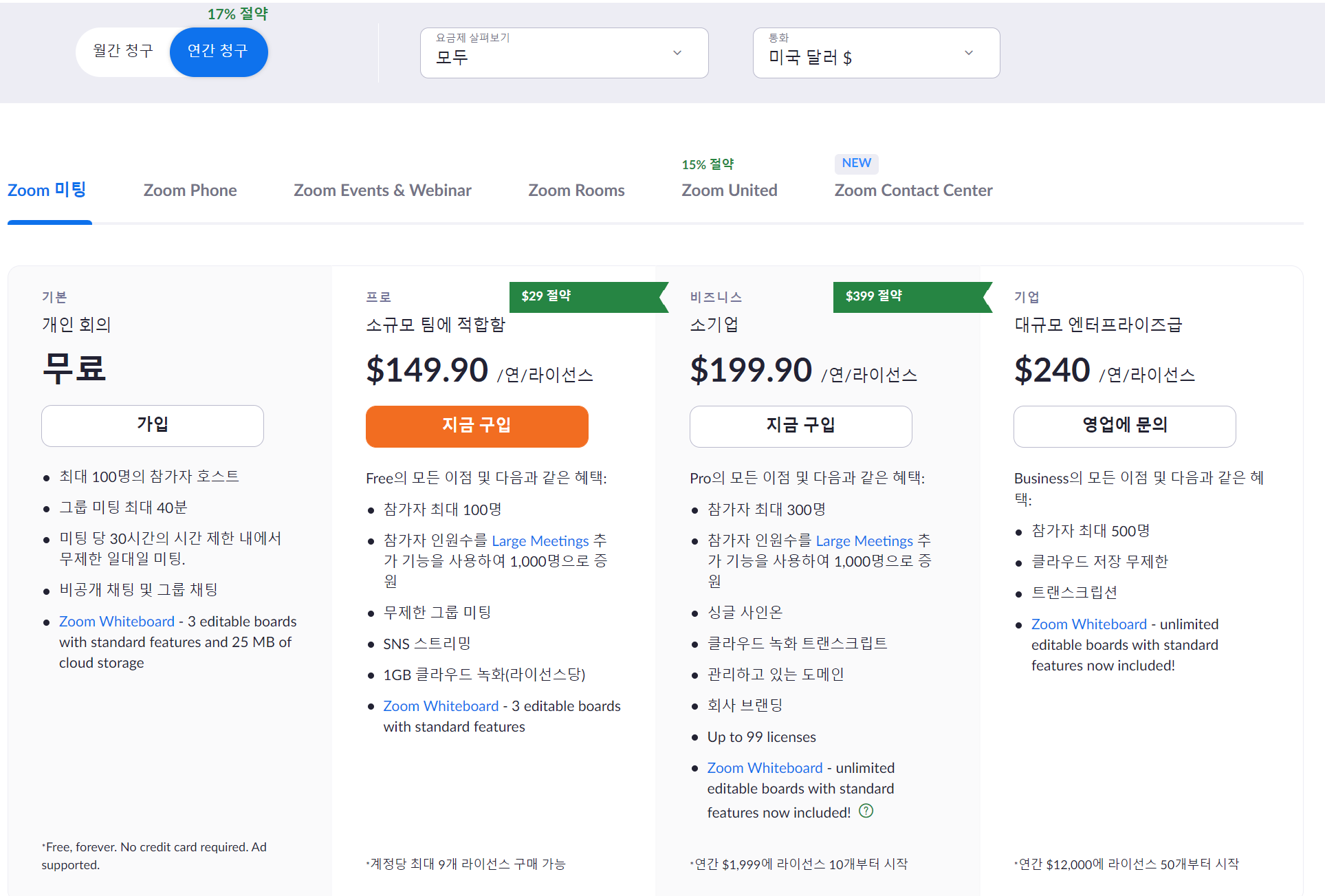Click '참가자 최대 300명' in Business plan
The height and width of the screenshot is (896, 1325).
[x=766, y=510]
